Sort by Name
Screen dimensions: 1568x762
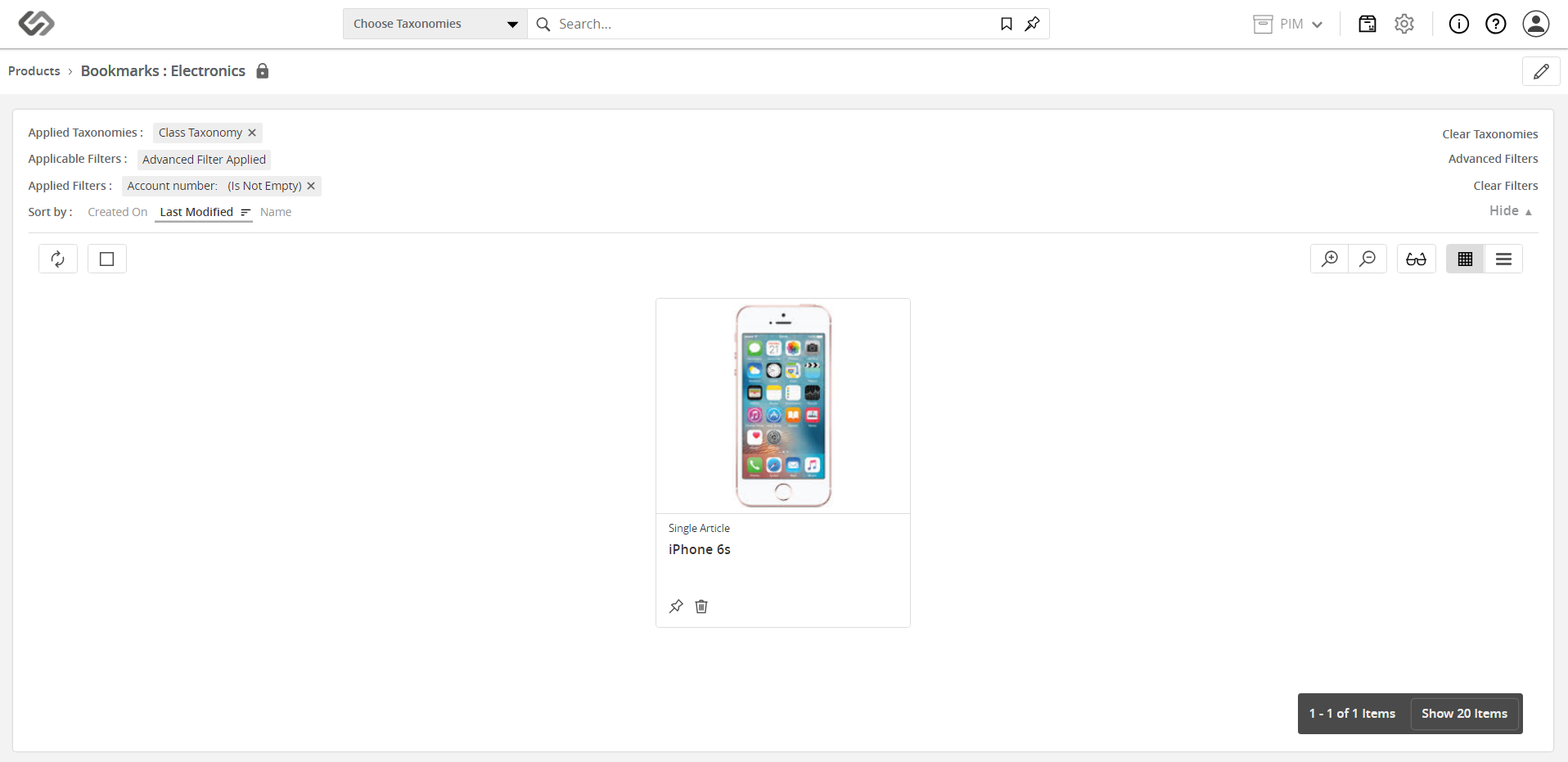(276, 212)
